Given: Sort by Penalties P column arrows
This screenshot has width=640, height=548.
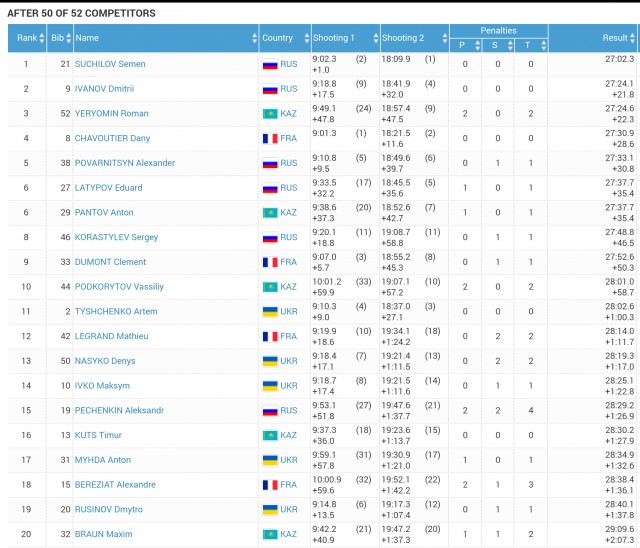Looking at the screenshot, I should coord(478,45).
